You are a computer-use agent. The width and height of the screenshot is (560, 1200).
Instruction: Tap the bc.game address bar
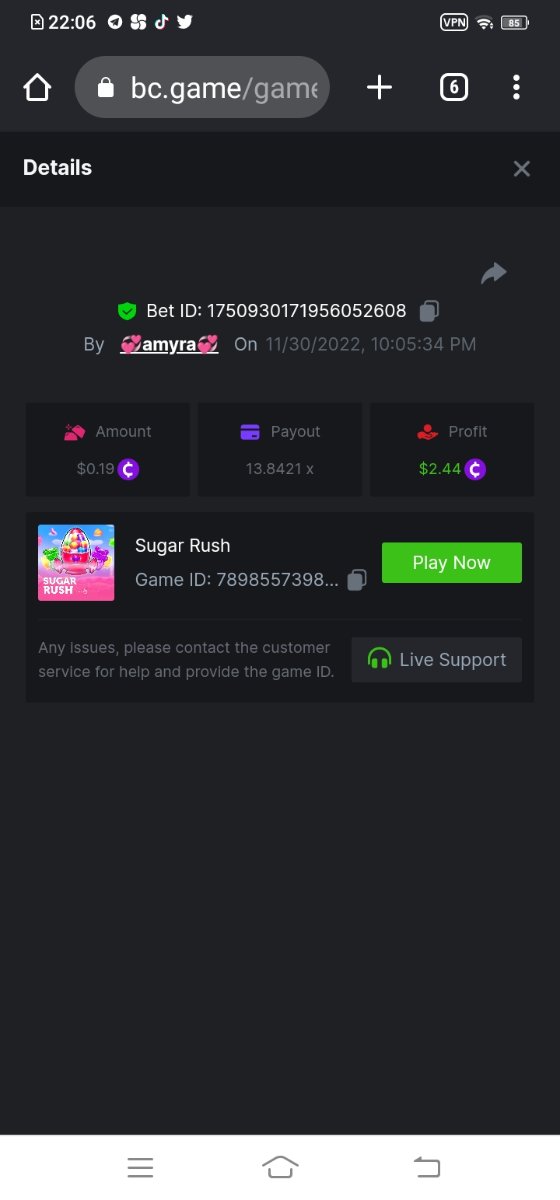pos(202,88)
